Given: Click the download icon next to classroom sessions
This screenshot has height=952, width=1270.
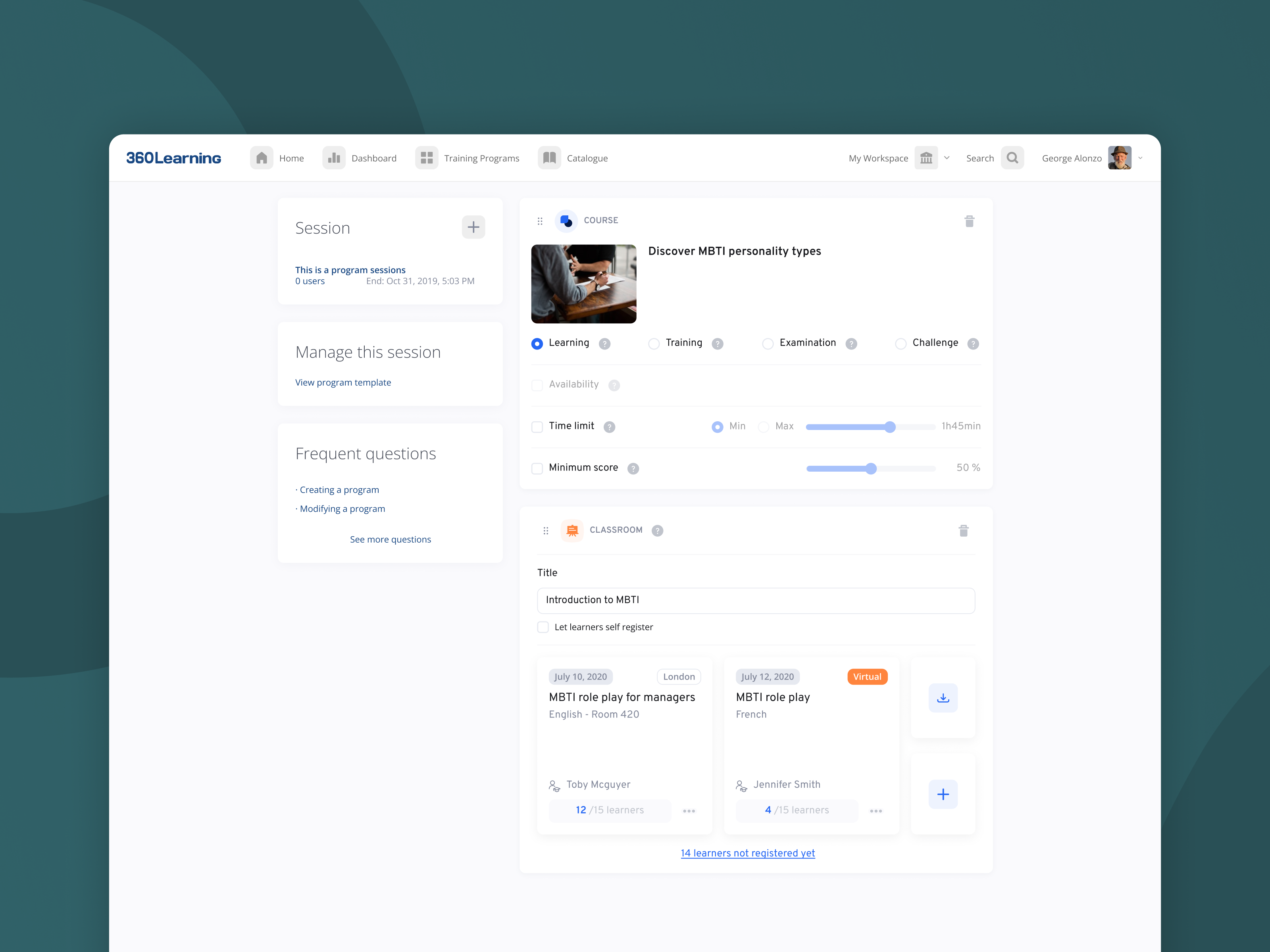Looking at the screenshot, I should click(x=943, y=698).
